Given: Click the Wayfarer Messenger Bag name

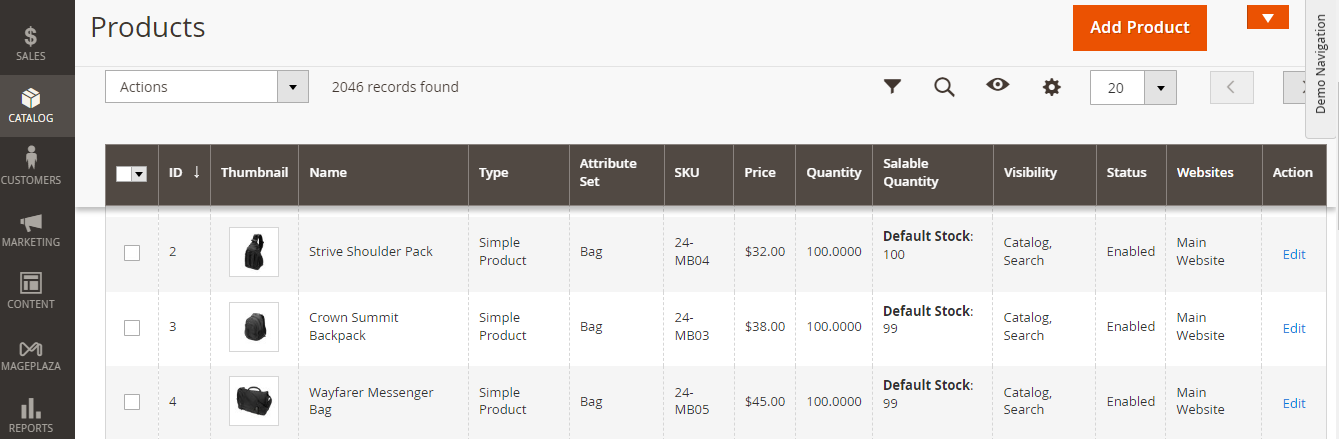Looking at the screenshot, I should point(371,401).
